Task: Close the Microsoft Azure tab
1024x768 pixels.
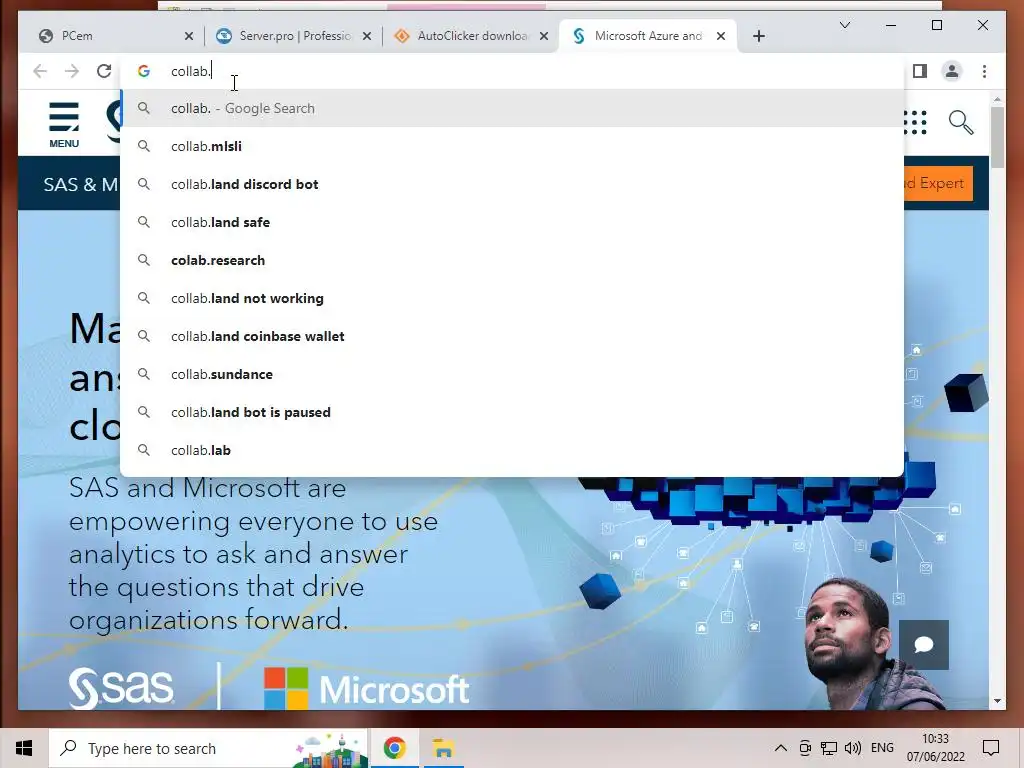Action: (721, 37)
